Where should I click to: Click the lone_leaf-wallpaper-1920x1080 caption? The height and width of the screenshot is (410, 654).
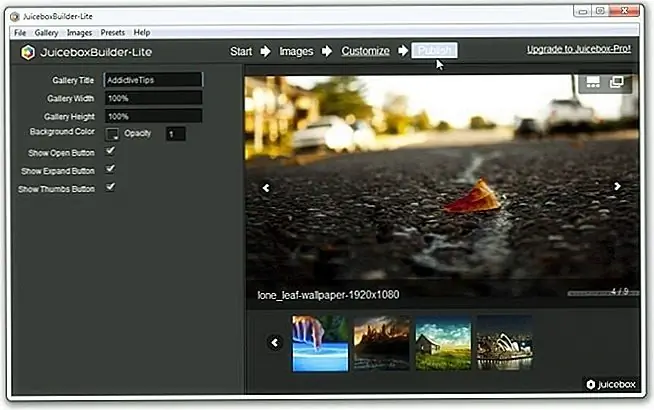(x=328, y=295)
